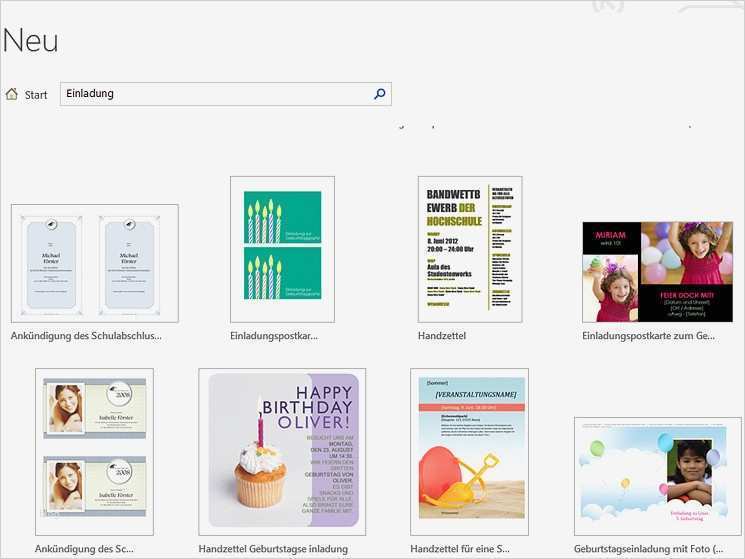Click the 'Ankündigung des Sc...' caption
Viewport: 745px width, 559px height.
[84, 549]
